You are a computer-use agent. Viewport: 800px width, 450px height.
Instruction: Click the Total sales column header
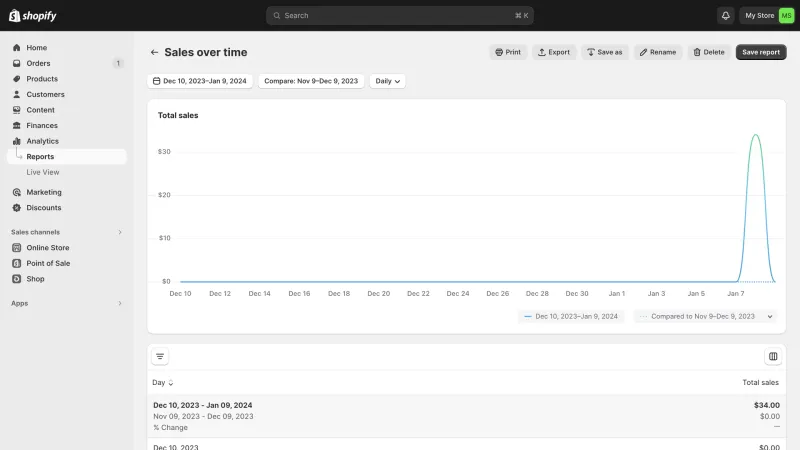point(760,382)
